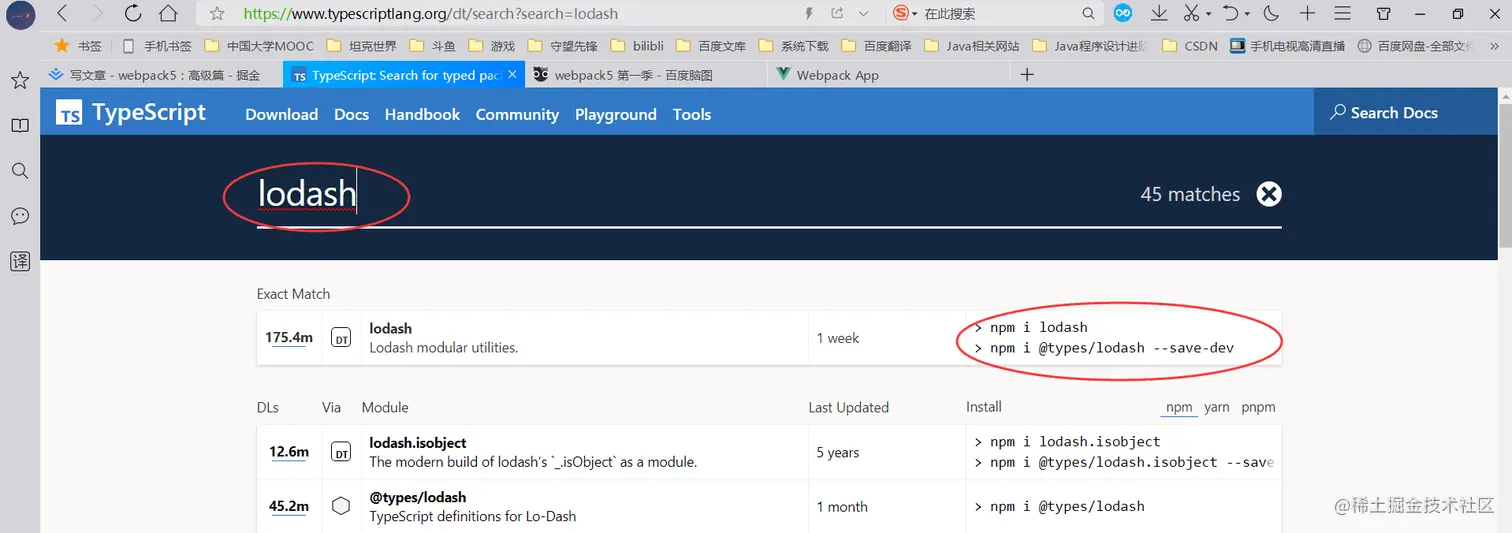The width and height of the screenshot is (1512, 533).
Task: Select the yarn install option
Action: (1217, 407)
